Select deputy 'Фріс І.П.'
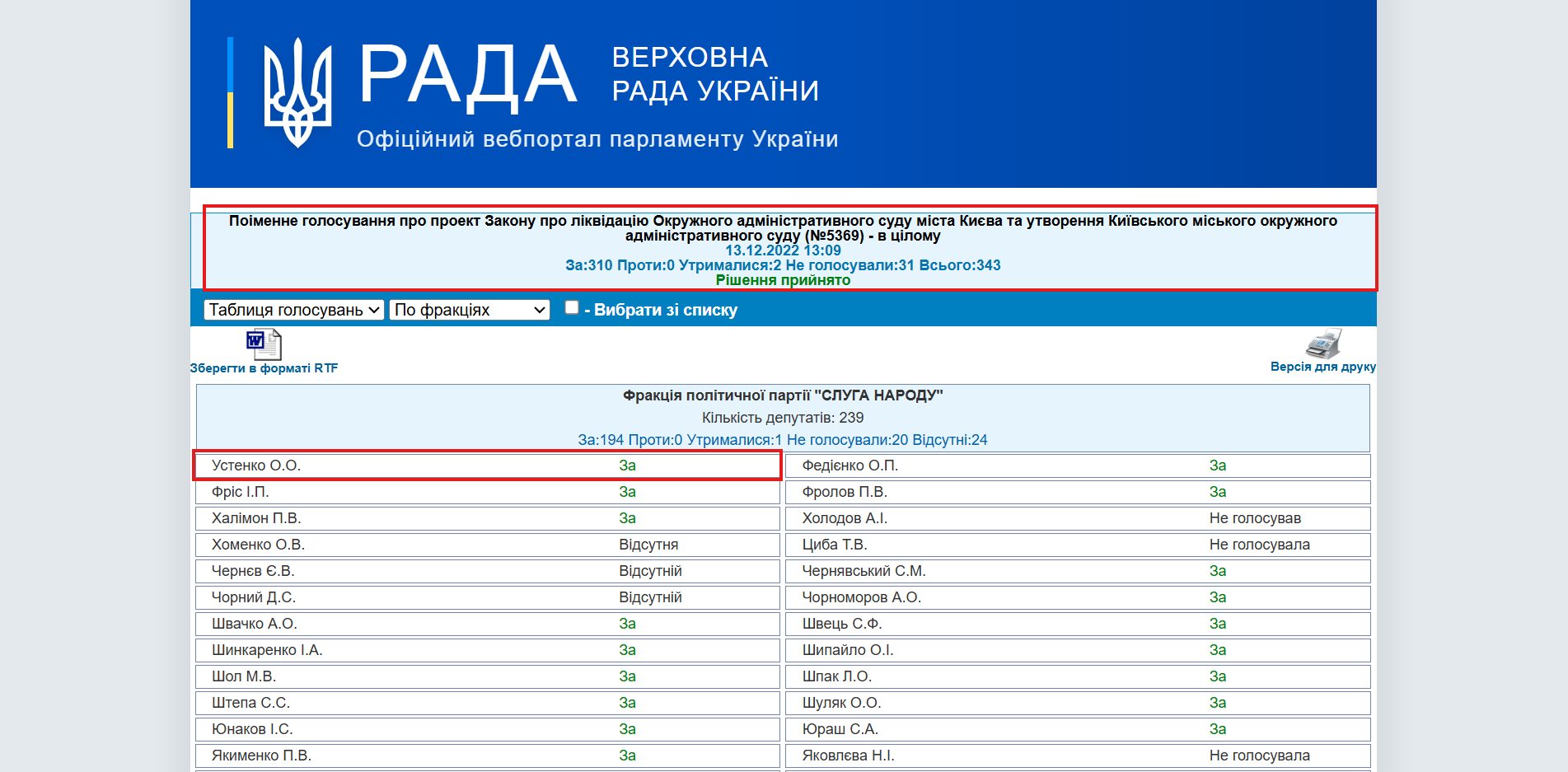This screenshot has width=1568, height=772. (241, 492)
